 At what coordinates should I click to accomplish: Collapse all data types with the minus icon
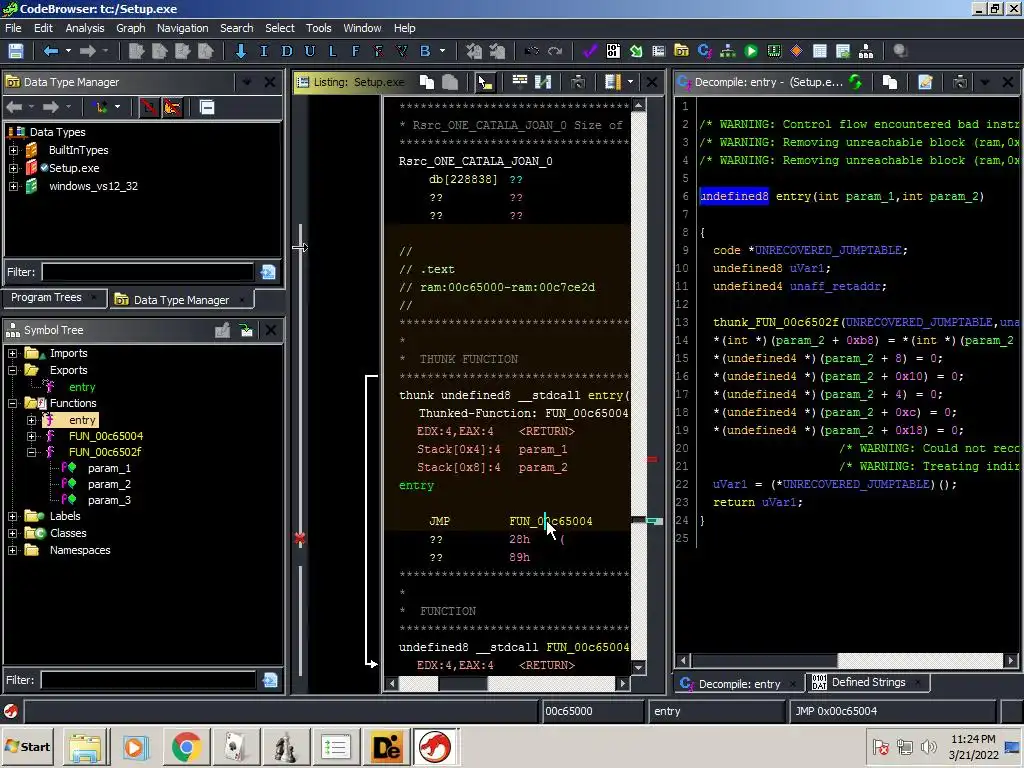[x=207, y=107]
